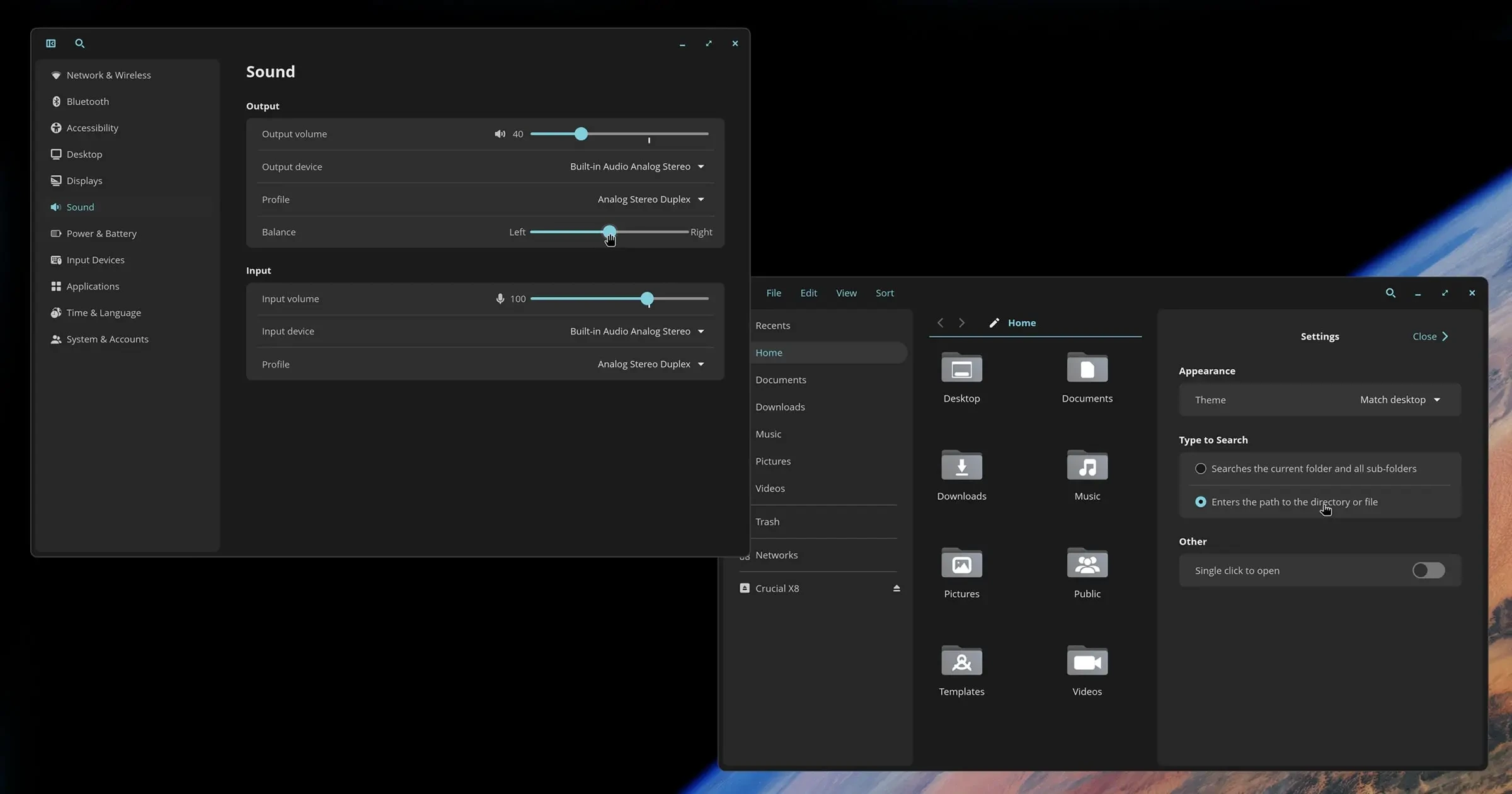Open the Sort menu in Files

click(885, 293)
